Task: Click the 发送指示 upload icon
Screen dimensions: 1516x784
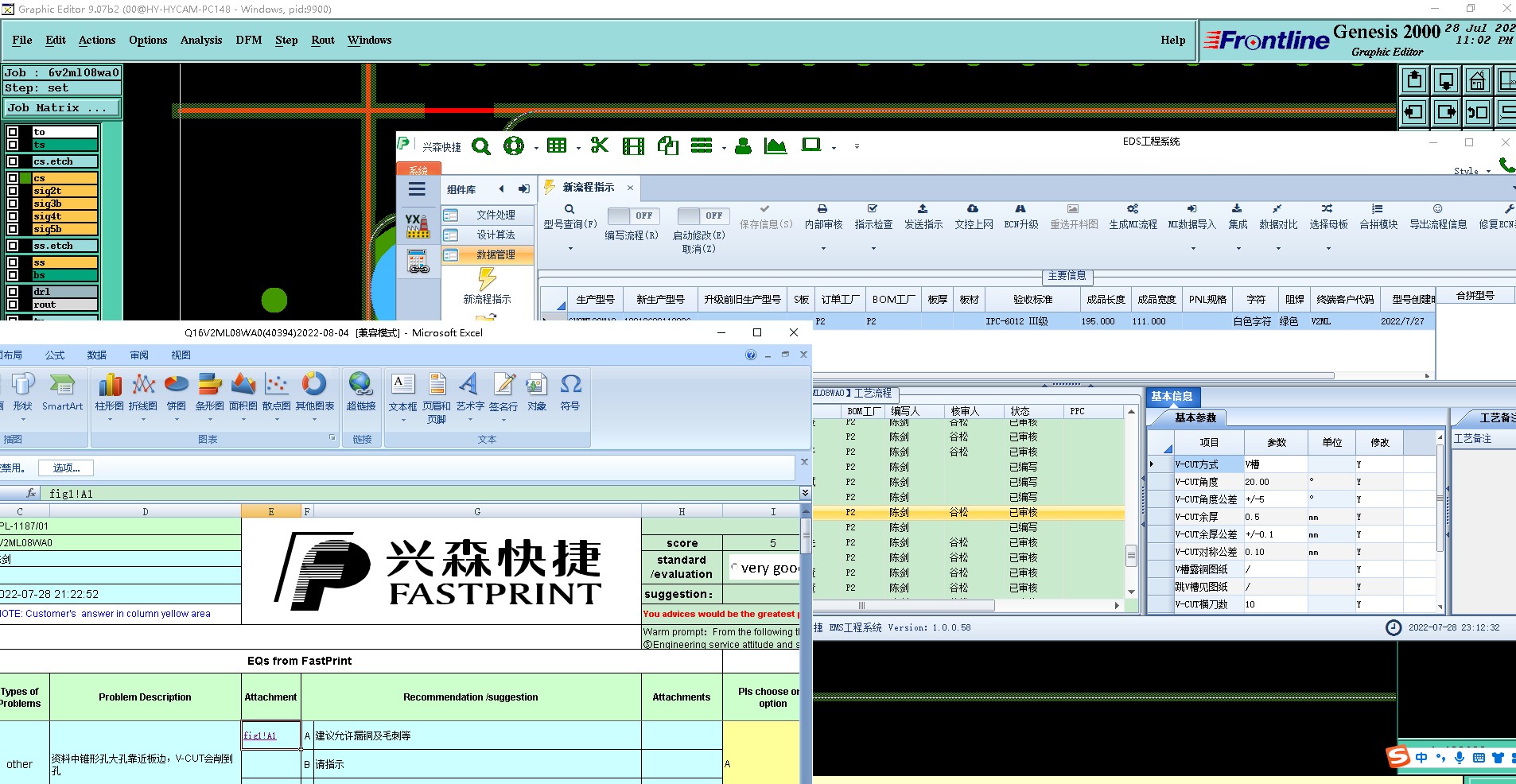Action: [x=923, y=208]
